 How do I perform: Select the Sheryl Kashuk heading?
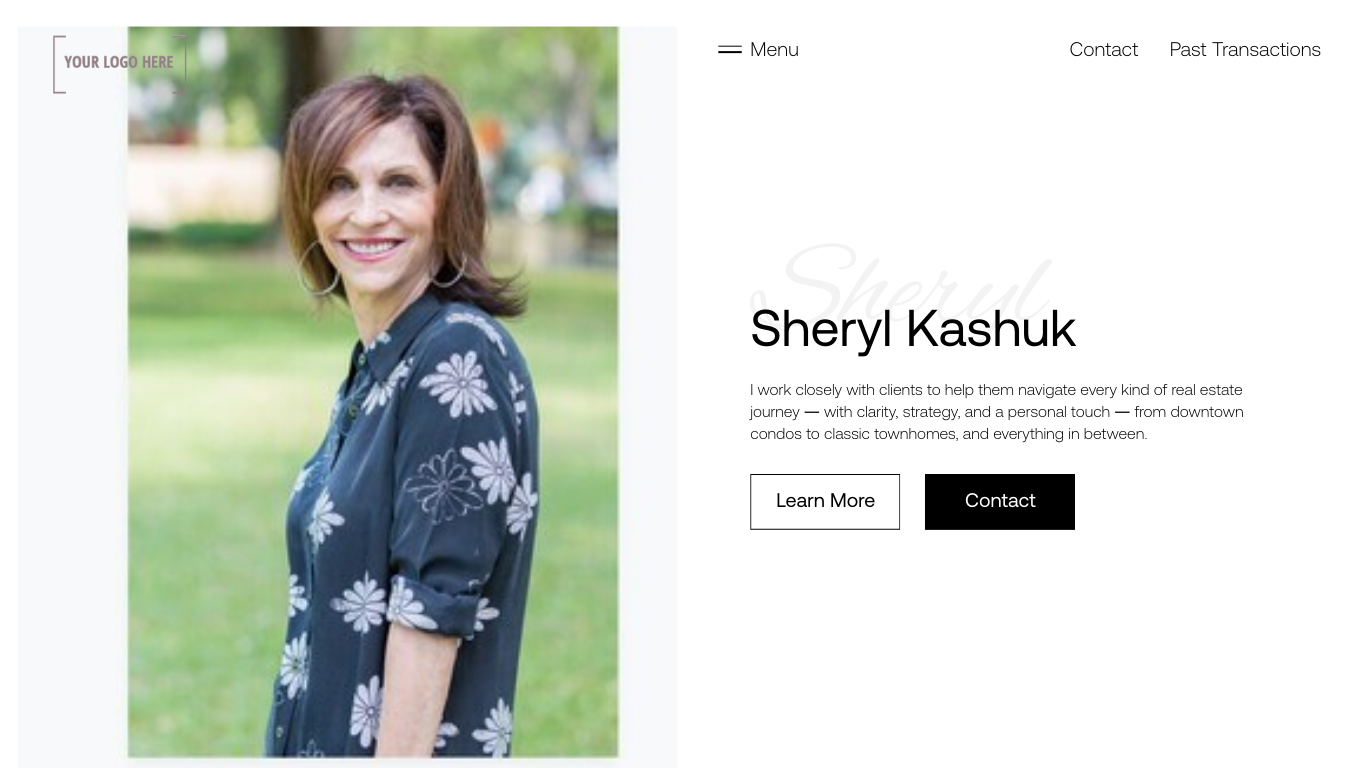[x=913, y=329]
